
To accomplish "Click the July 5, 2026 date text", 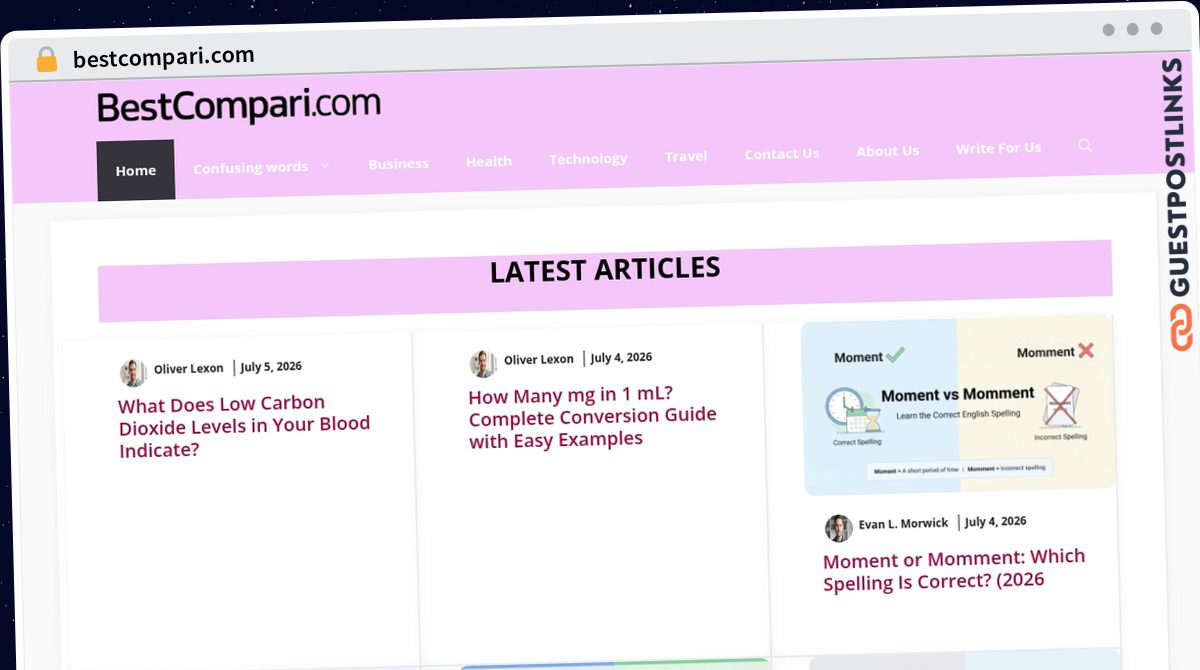I will point(271,367).
